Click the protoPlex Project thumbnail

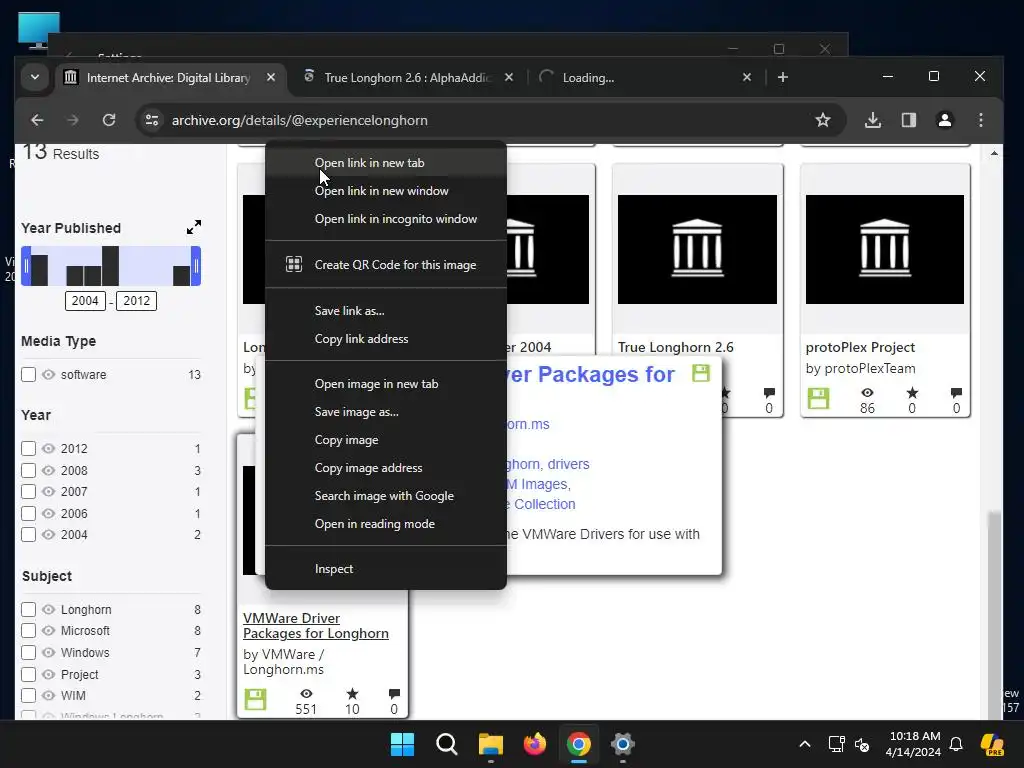(885, 249)
